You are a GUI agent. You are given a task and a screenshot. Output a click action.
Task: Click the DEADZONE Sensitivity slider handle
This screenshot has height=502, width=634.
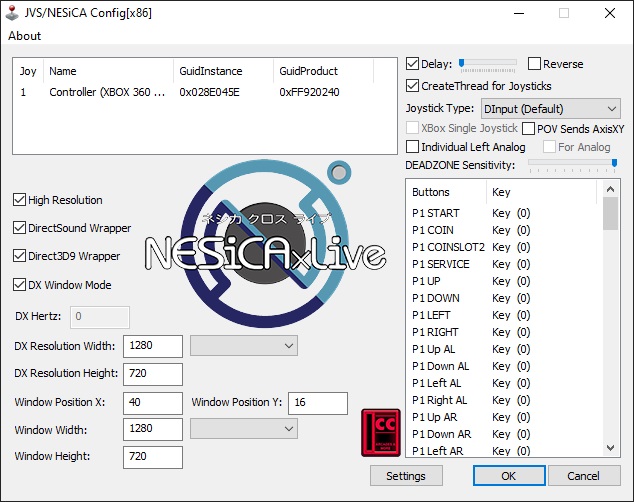pyautogui.click(x=614, y=163)
